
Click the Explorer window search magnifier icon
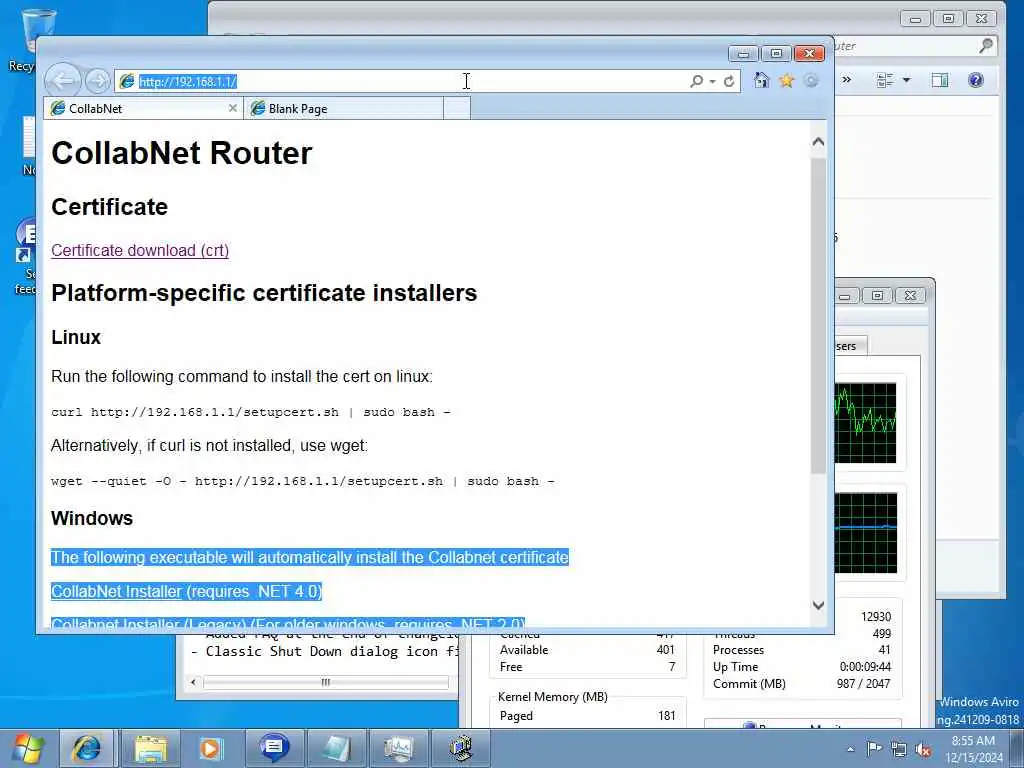[986, 46]
